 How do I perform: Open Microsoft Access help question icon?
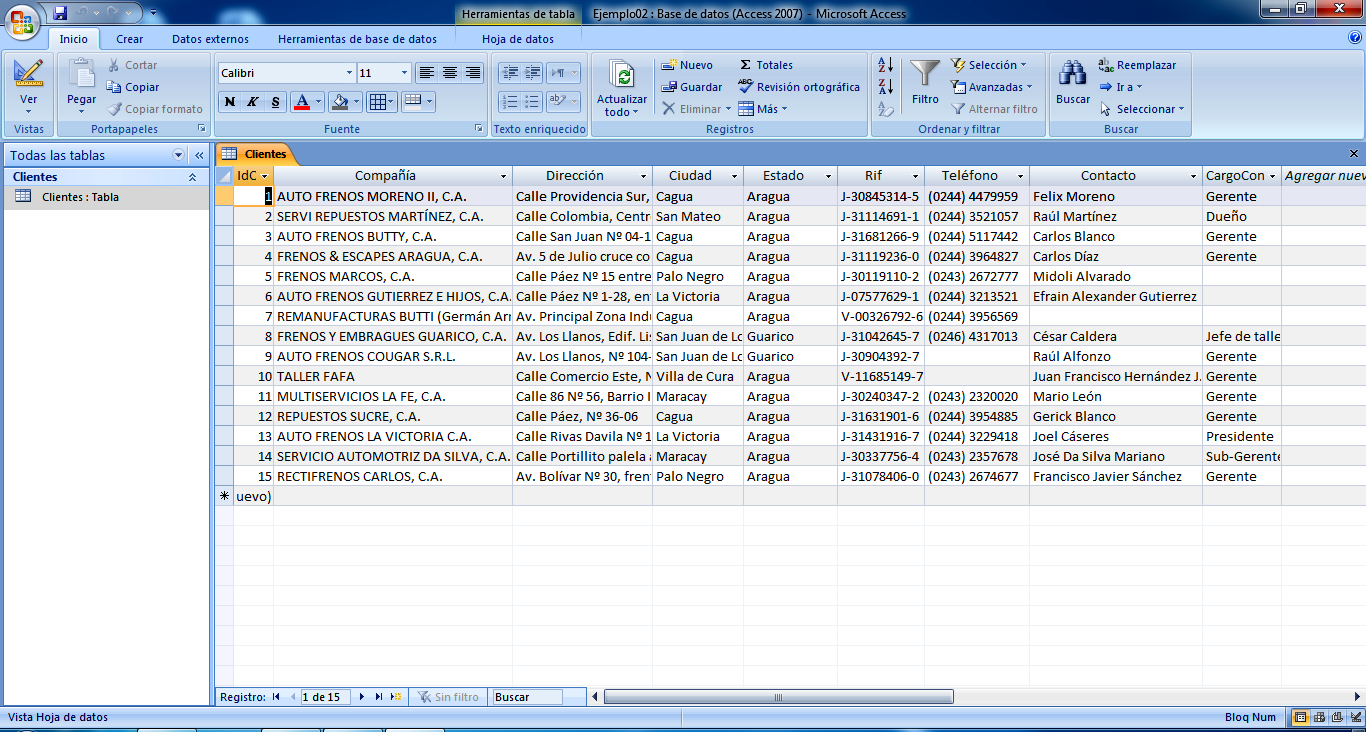click(x=1355, y=38)
